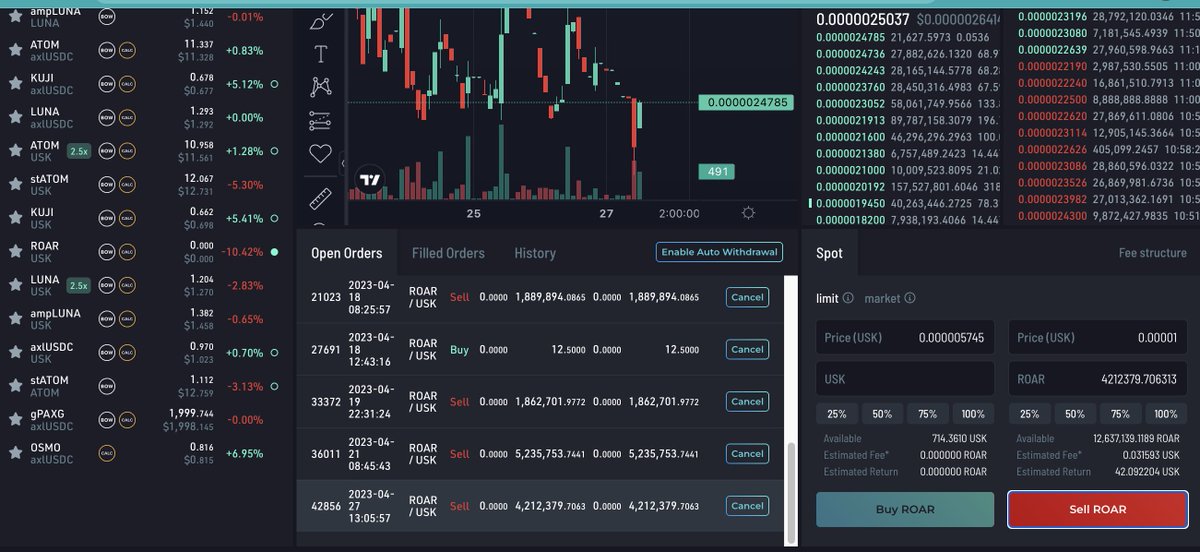Screen dimensions: 1200x552
Task: Click BOW badge on stATOM USK row
Action: 107,185
